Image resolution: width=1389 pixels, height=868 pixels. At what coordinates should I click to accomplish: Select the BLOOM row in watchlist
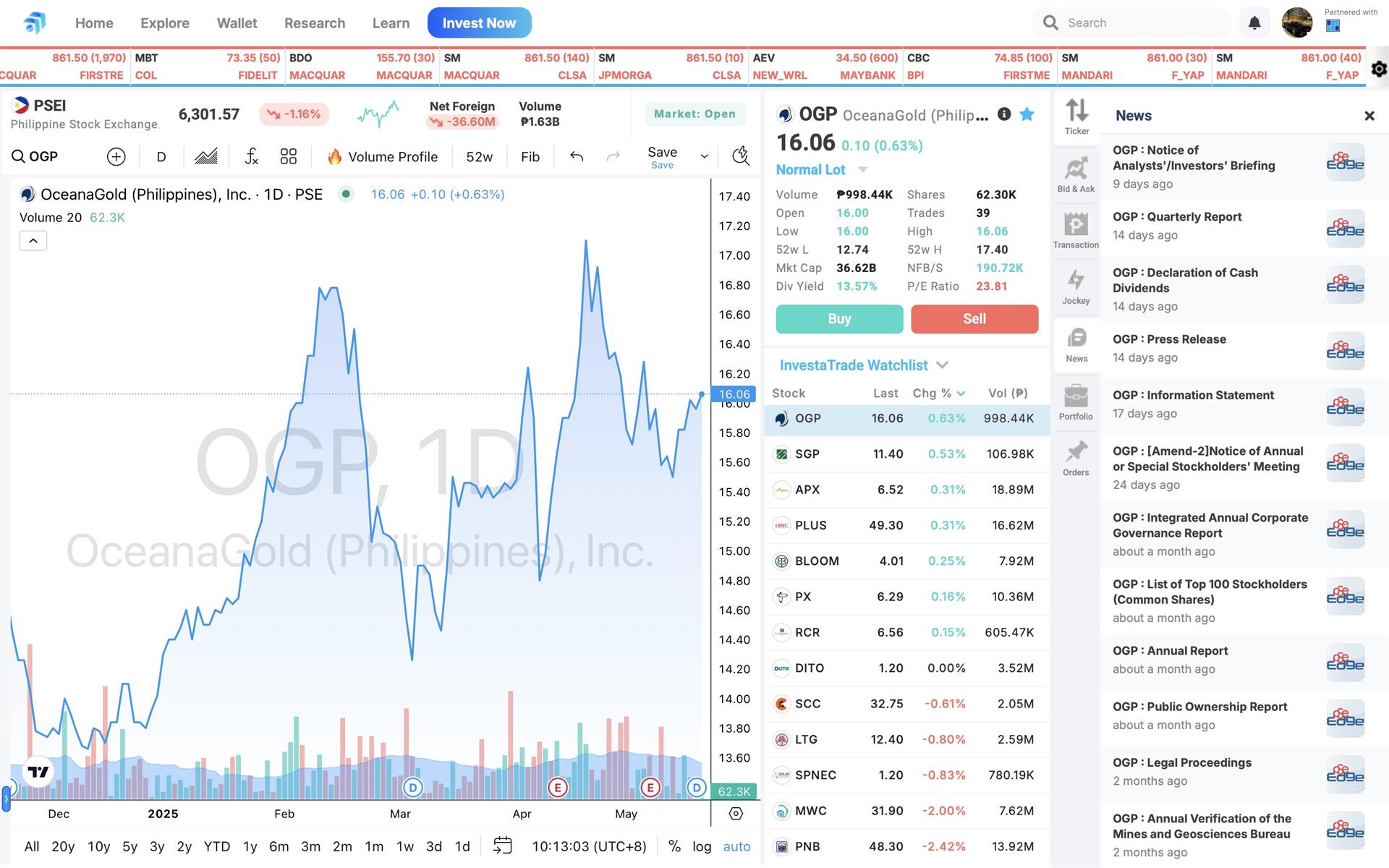pos(907,561)
